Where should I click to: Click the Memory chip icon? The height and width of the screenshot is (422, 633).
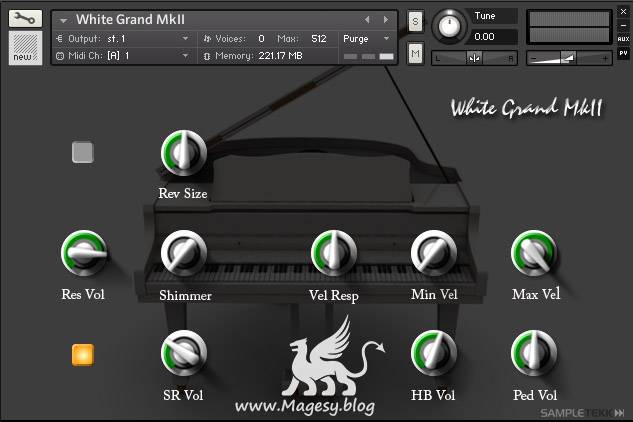click(207, 56)
